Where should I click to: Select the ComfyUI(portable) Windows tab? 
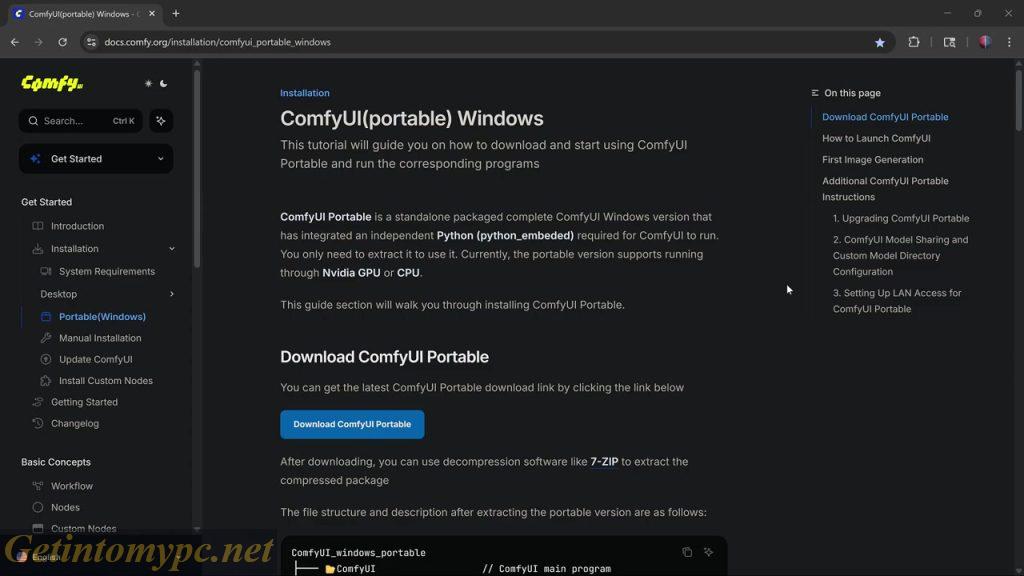pos(84,14)
